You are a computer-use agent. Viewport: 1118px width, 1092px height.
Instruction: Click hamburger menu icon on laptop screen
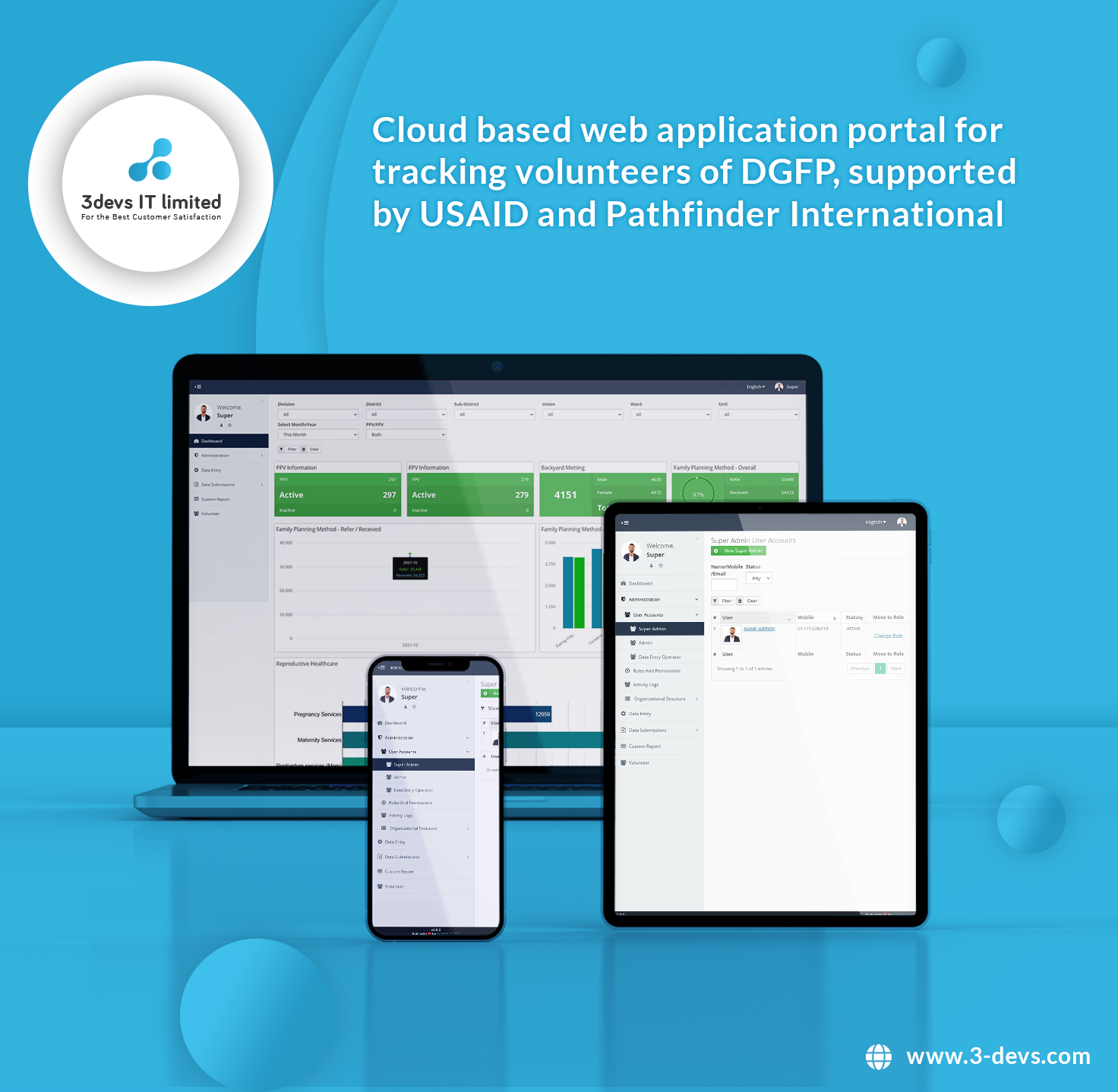coord(197,387)
